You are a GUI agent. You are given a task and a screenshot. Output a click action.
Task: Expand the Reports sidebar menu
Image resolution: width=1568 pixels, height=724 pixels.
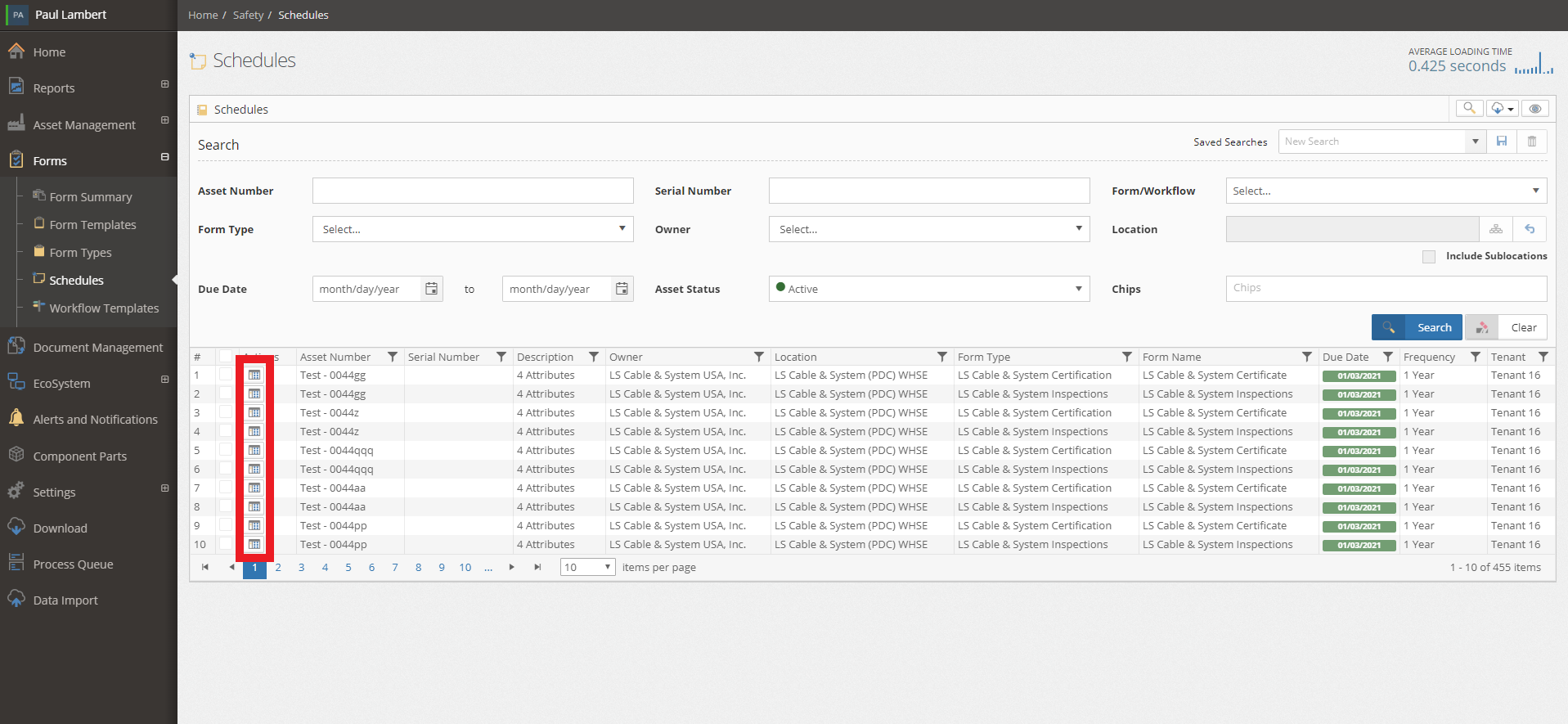164,84
